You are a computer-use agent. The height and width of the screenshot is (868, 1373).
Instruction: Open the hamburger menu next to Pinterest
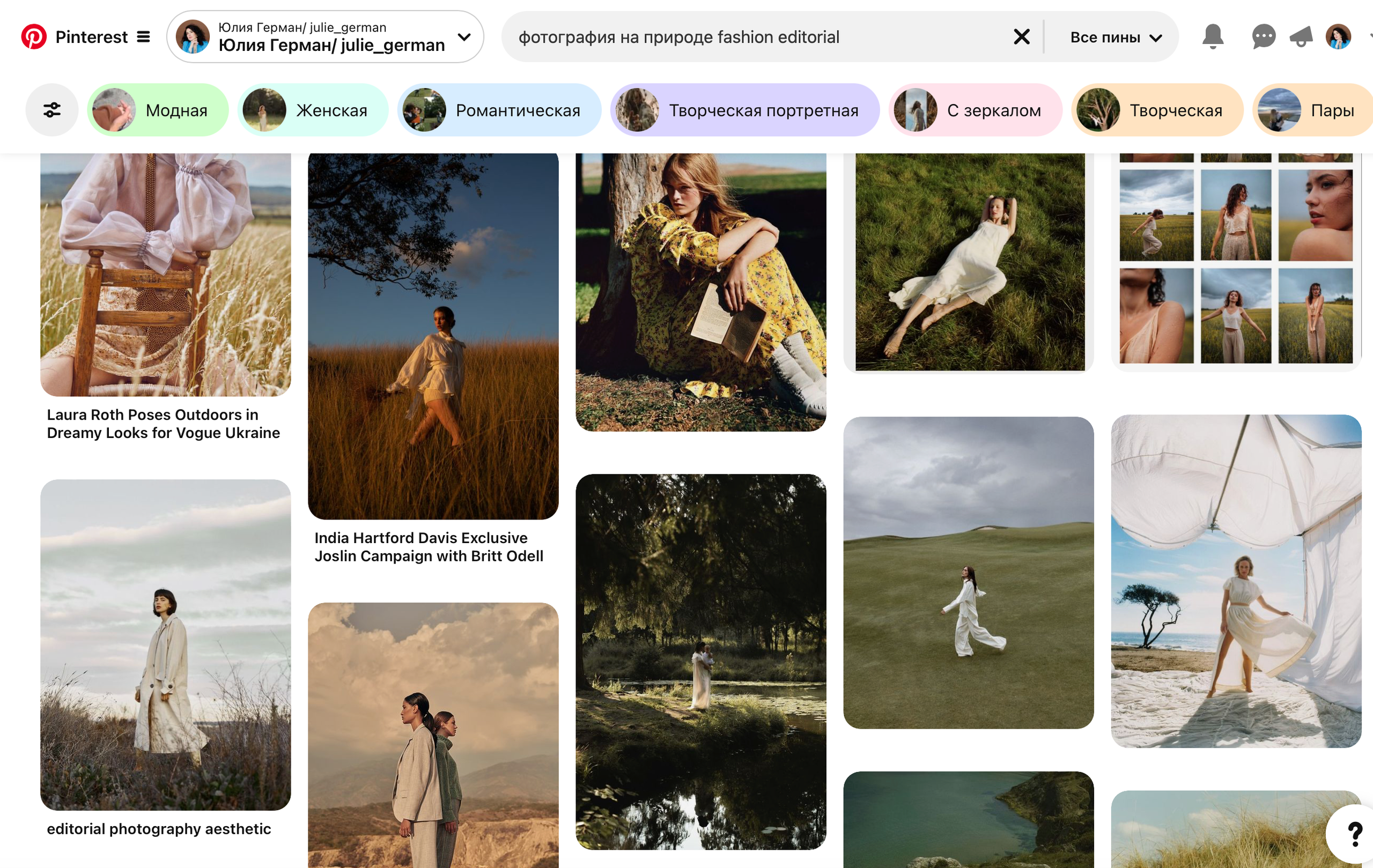[144, 37]
